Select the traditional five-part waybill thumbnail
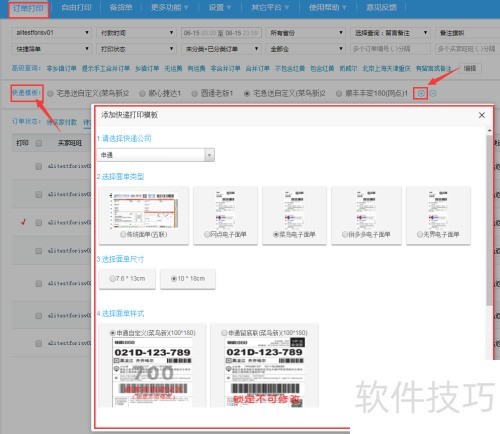The width and height of the screenshot is (500, 434). coord(144,215)
